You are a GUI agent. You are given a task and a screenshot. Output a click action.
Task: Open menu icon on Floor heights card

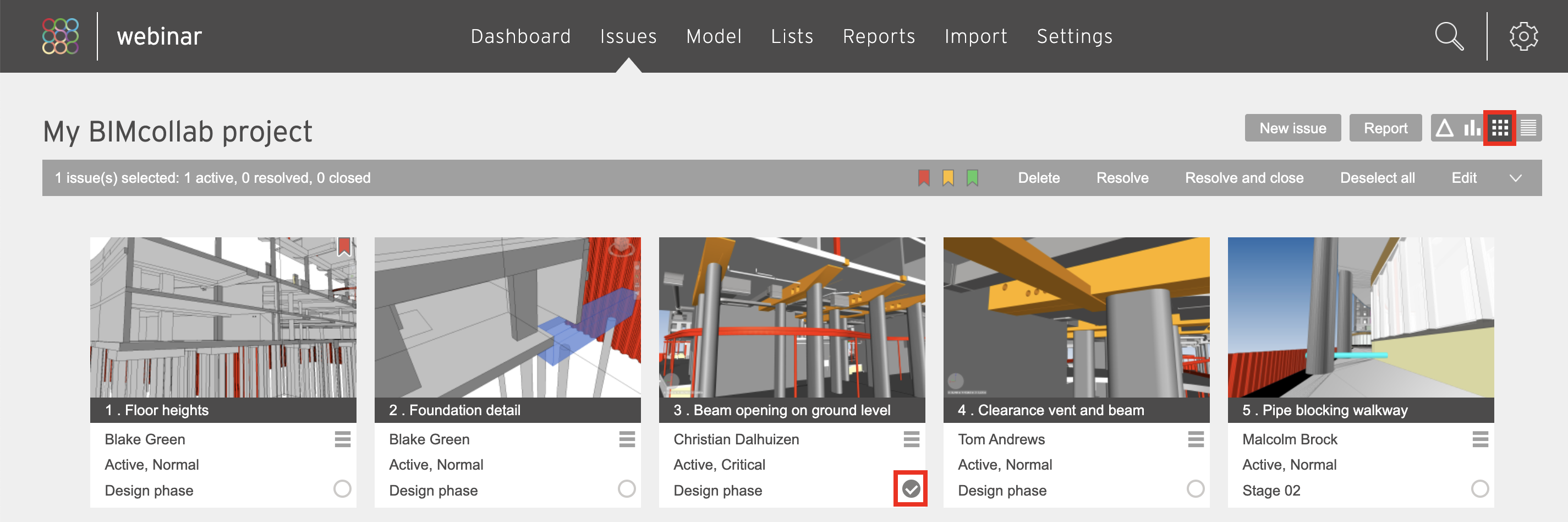click(343, 439)
